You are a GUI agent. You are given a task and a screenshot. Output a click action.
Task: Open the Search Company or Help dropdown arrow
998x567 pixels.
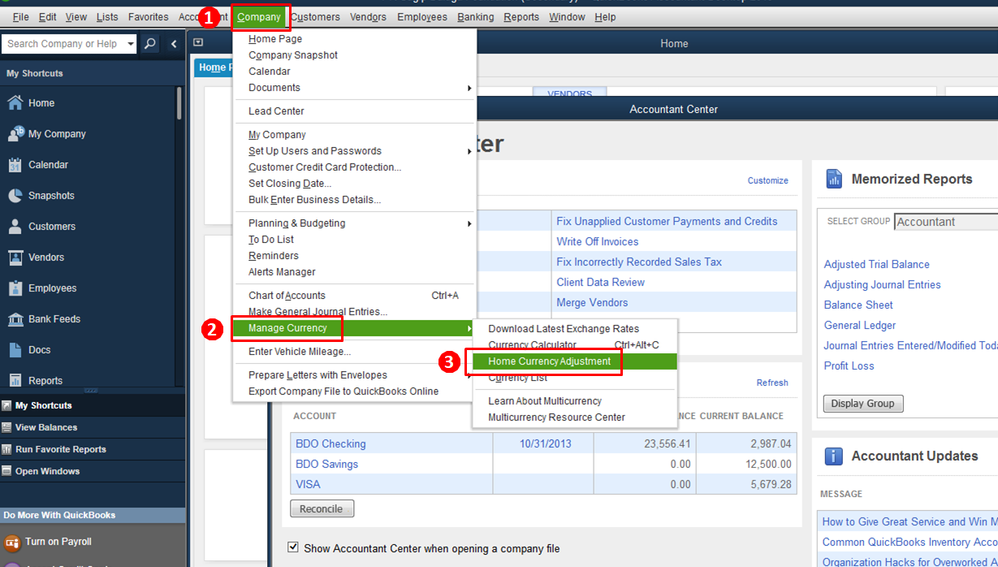point(130,43)
